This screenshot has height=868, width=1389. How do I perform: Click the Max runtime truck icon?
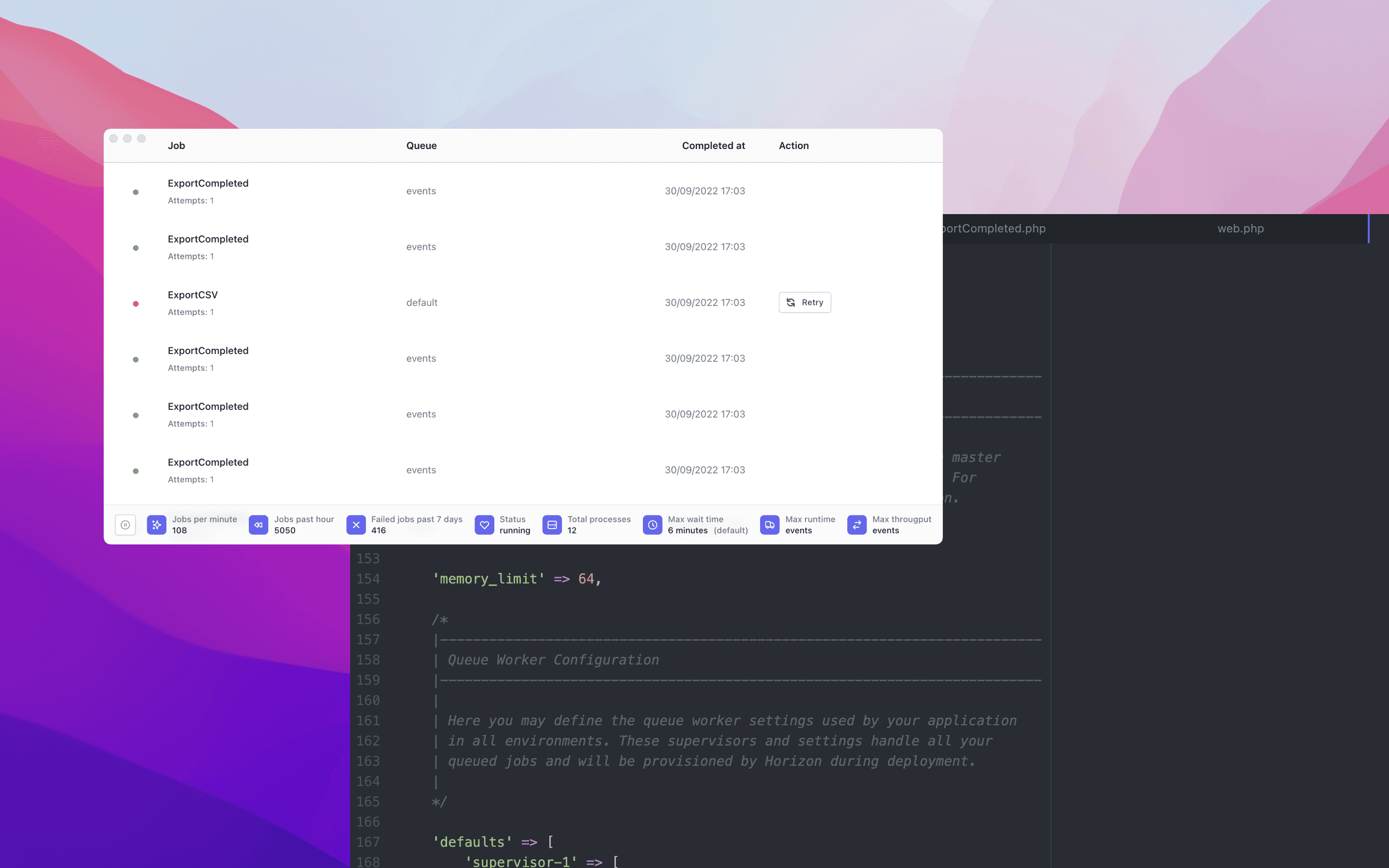tap(769, 525)
